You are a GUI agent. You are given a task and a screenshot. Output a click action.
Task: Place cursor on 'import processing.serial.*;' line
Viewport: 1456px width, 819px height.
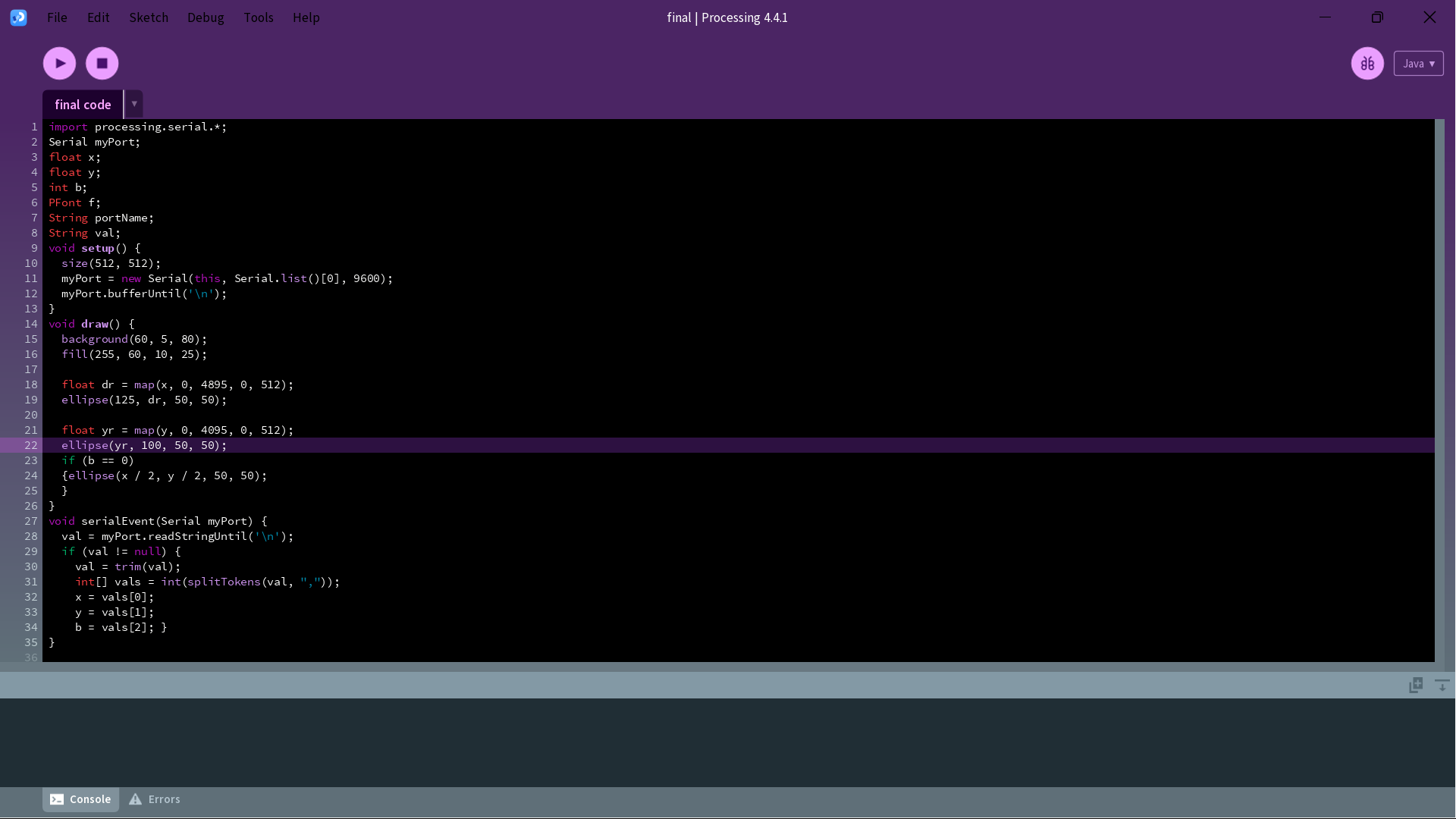point(137,127)
